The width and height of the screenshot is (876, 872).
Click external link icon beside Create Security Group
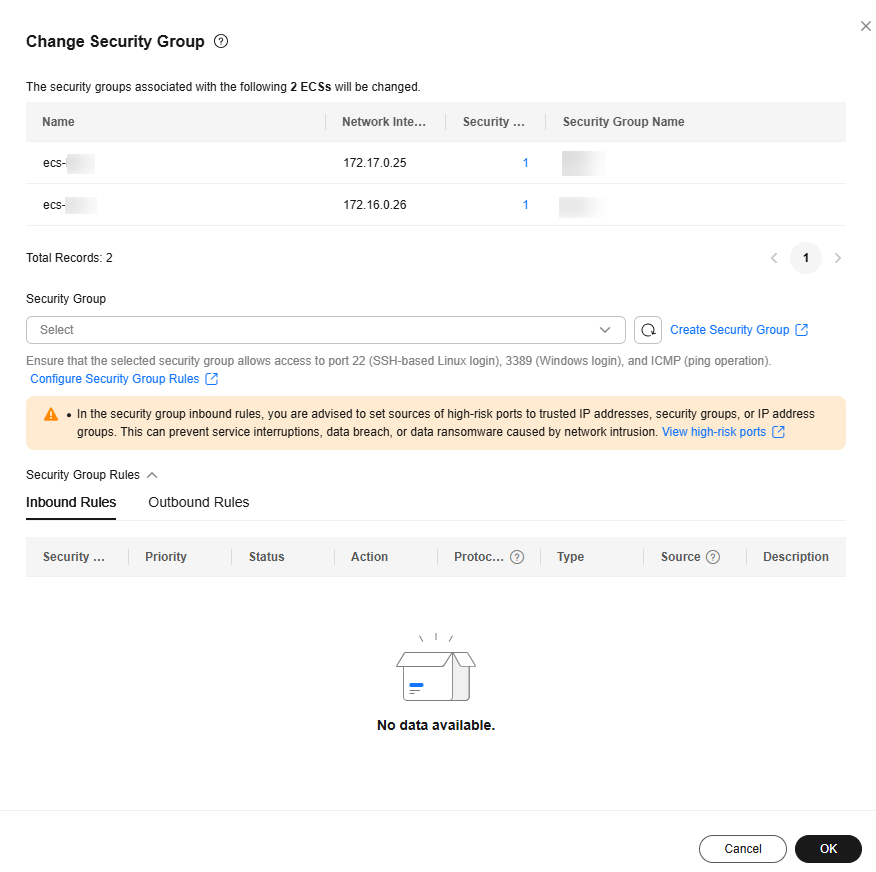point(802,330)
